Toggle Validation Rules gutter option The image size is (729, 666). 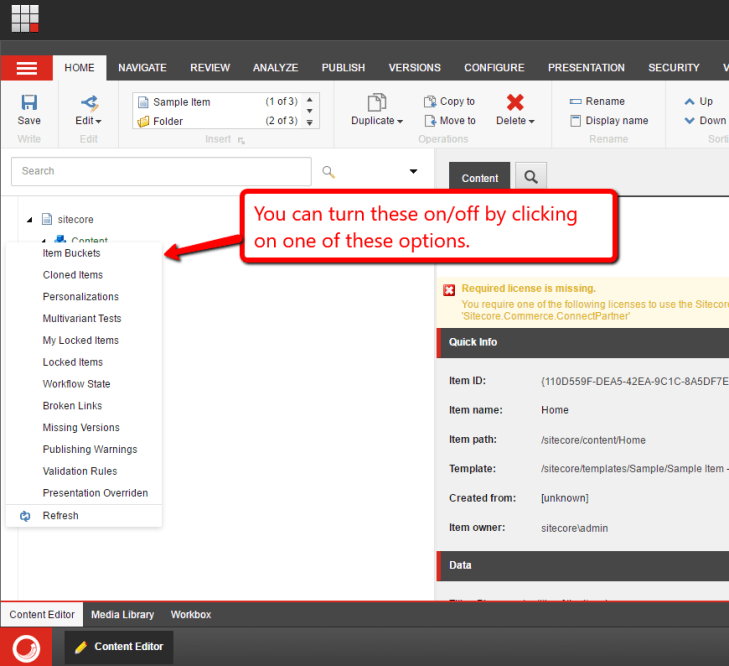click(x=84, y=472)
